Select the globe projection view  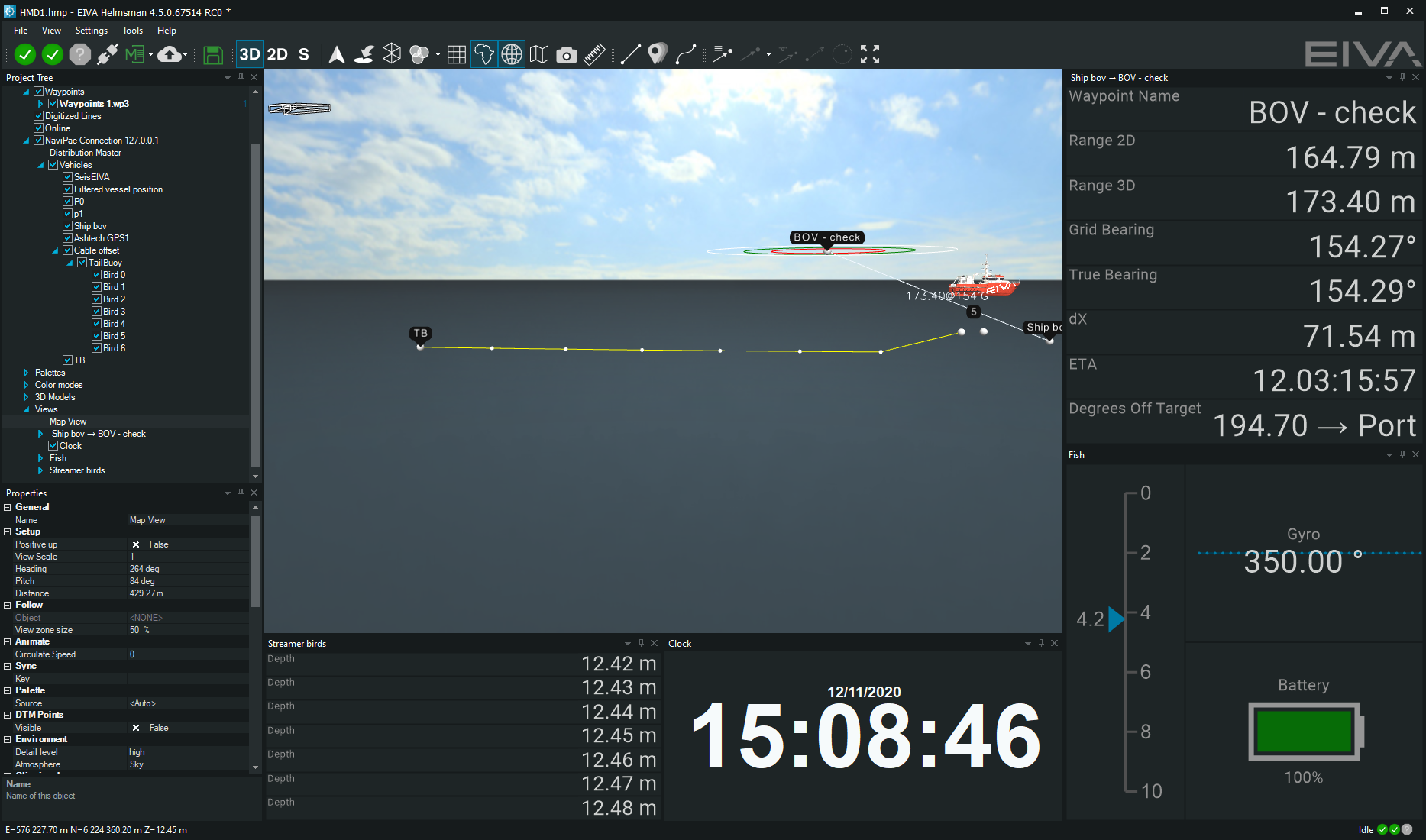(511, 54)
